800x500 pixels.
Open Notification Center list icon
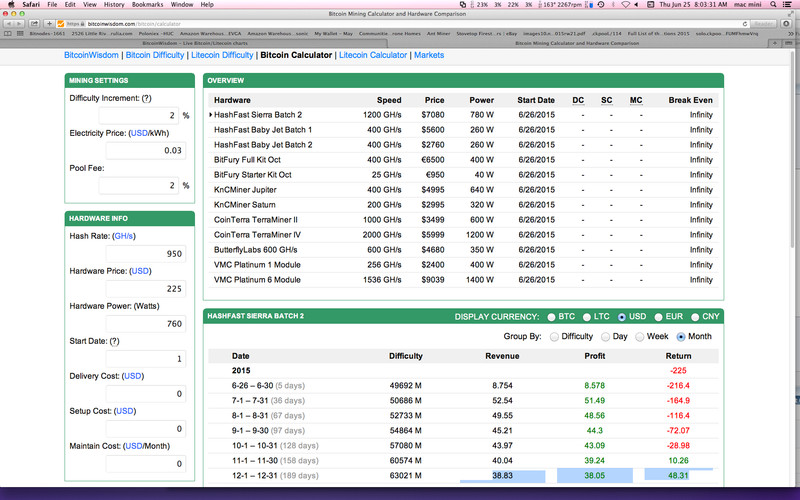click(x=788, y=4)
